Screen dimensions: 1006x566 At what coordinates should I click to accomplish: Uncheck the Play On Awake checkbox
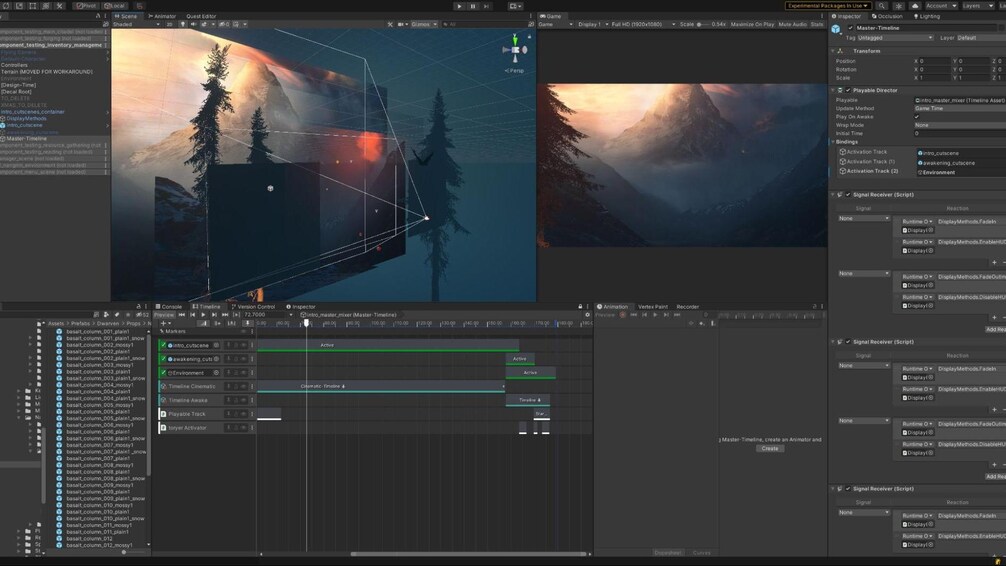pos(917,117)
